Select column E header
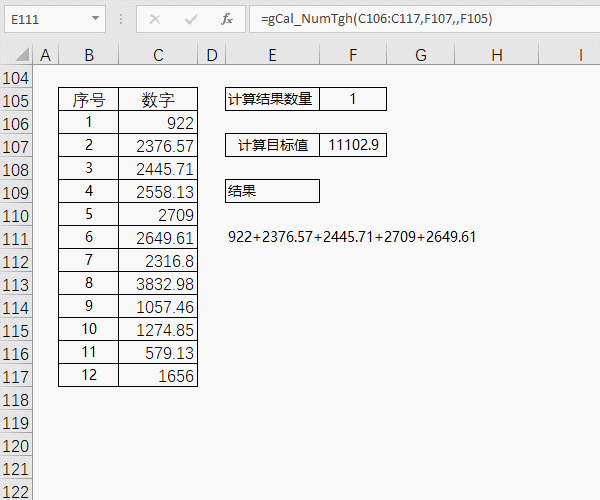The image size is (600, 500). [272, 55]
